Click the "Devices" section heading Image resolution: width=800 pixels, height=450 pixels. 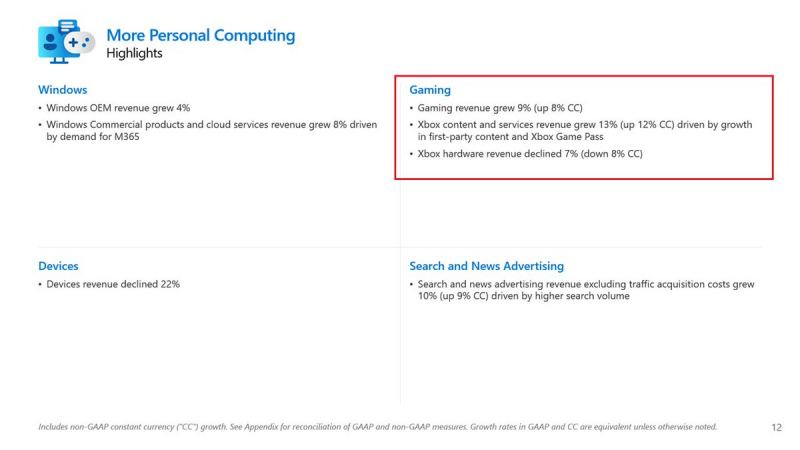pyautogui.click(x=58, y=266)
